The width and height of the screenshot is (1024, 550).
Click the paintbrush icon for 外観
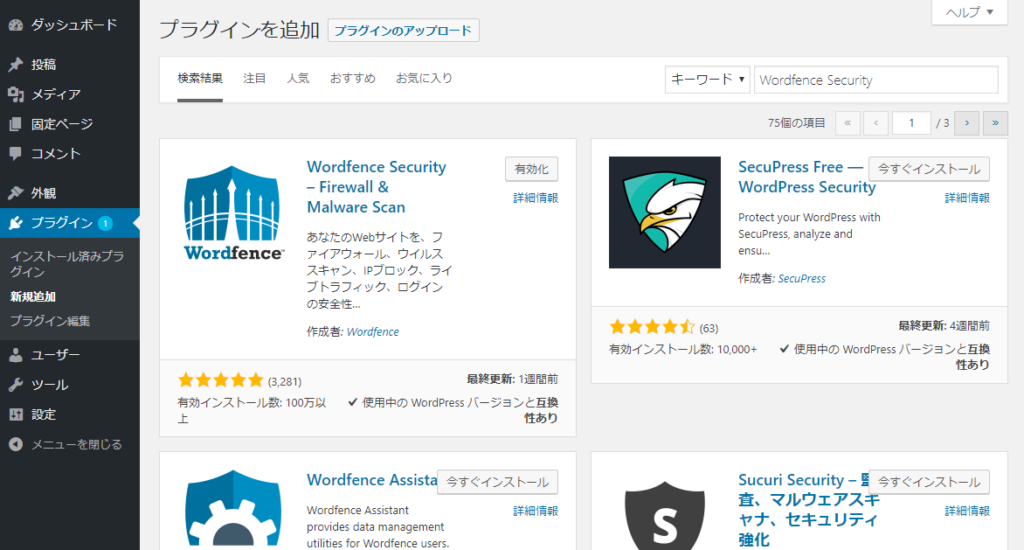[16, 193]
